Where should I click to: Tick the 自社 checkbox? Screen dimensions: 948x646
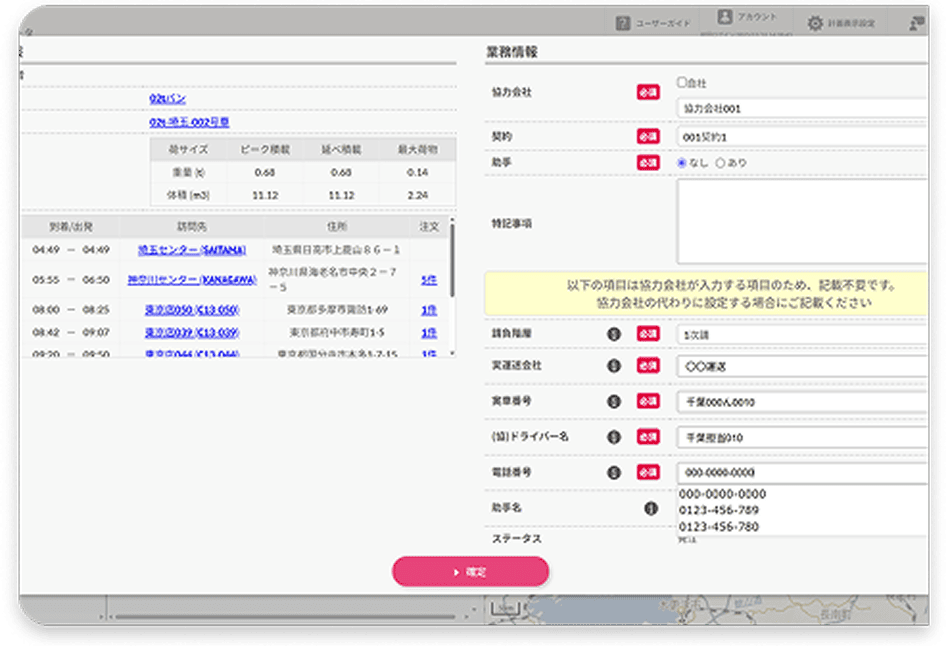tap(682, 82)
